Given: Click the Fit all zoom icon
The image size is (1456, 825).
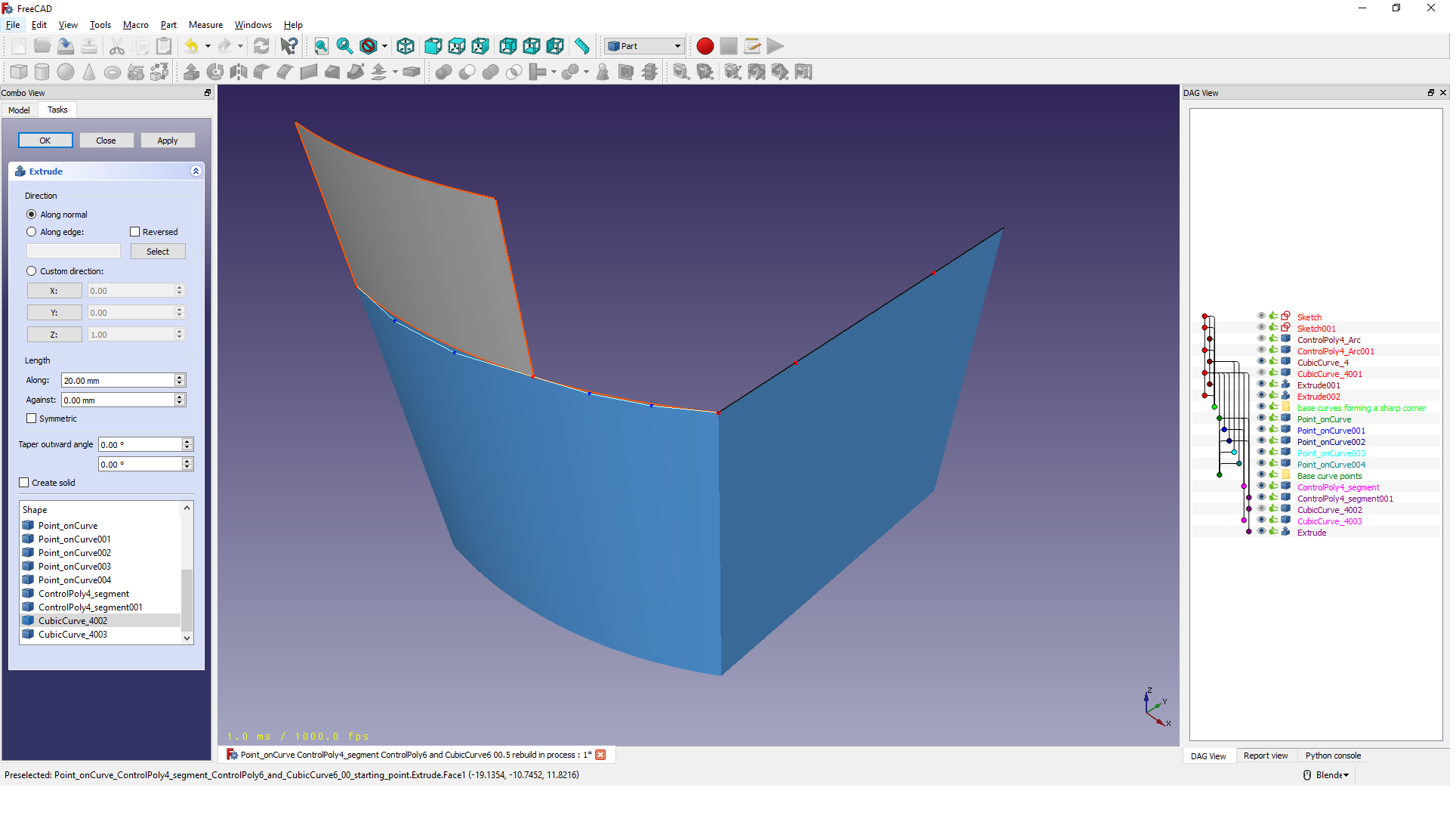Looking at the screenshot, I should (x=321, y=46).
